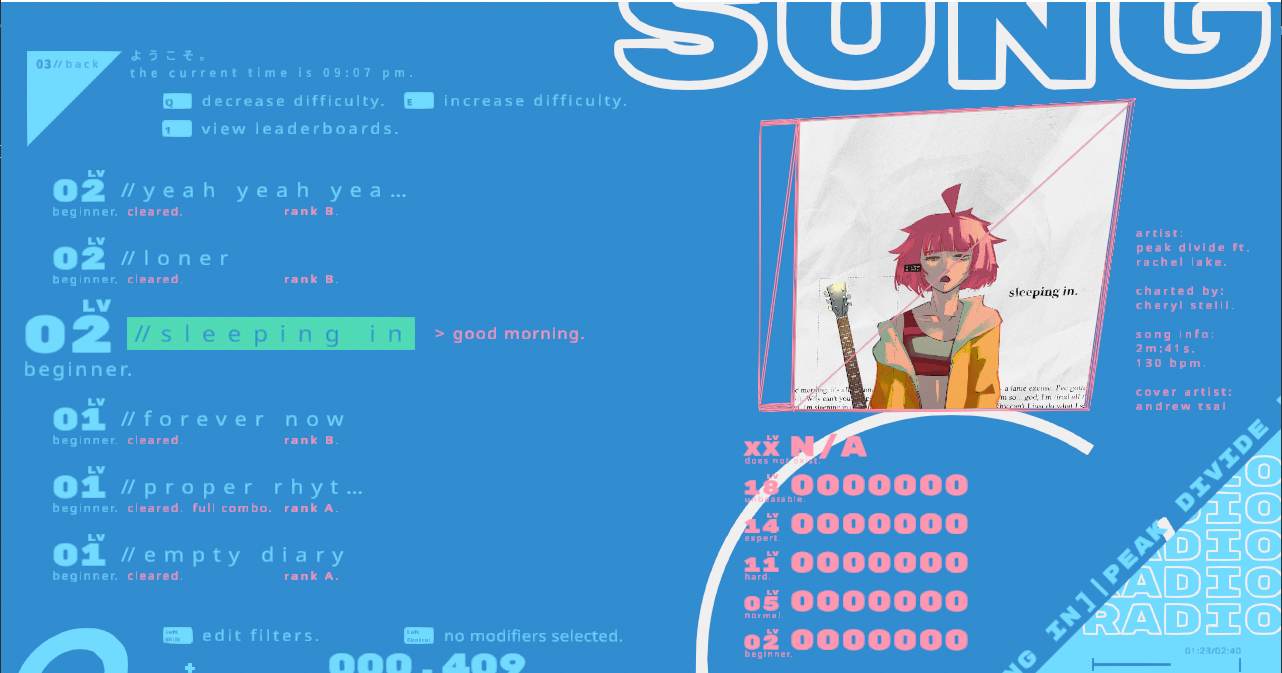Click the Q key icon for decrease difficulty
The image size is (1282, 673).
coord(177,102)
